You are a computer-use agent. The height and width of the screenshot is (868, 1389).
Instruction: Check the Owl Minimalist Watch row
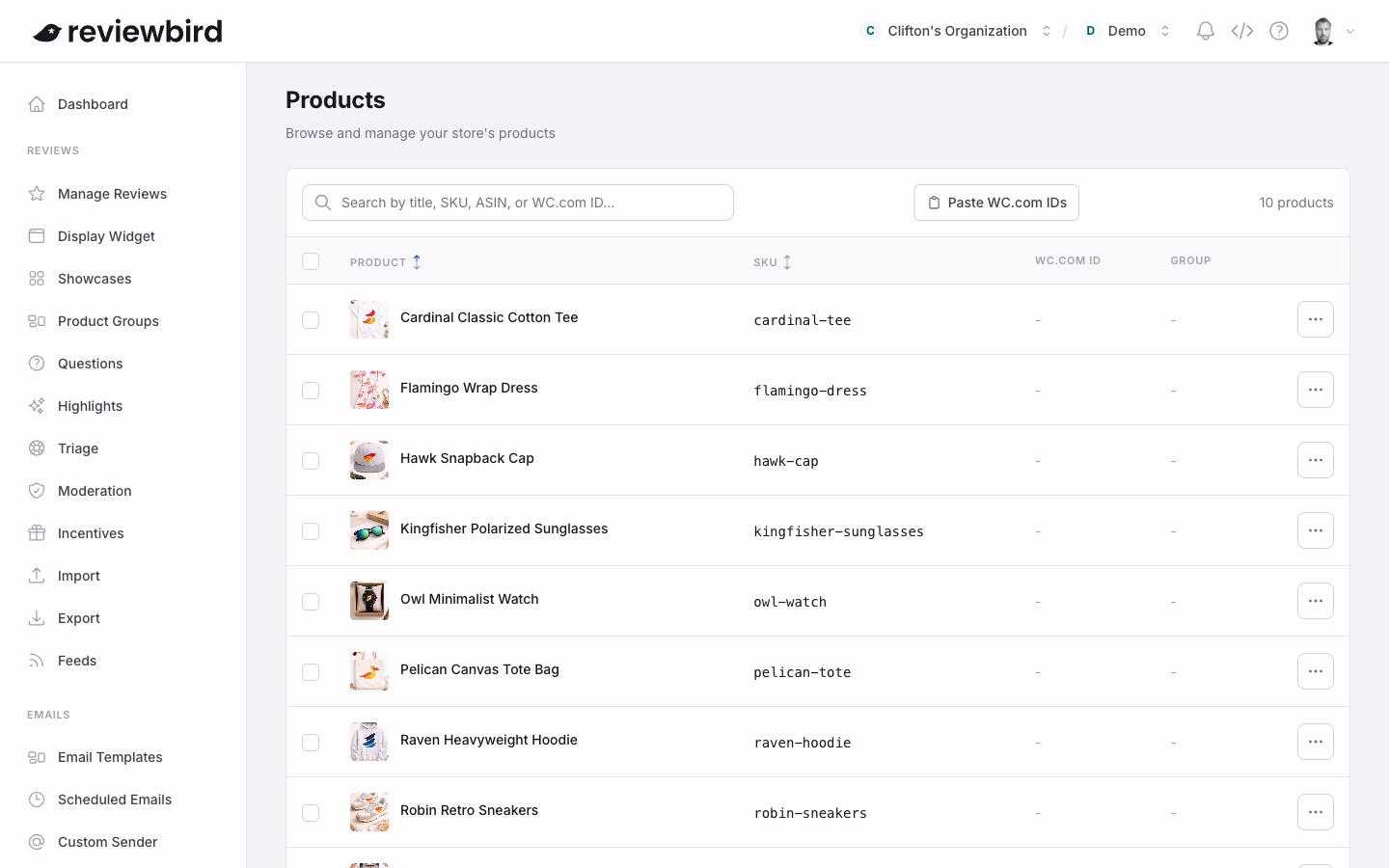(x=311, y=602)
